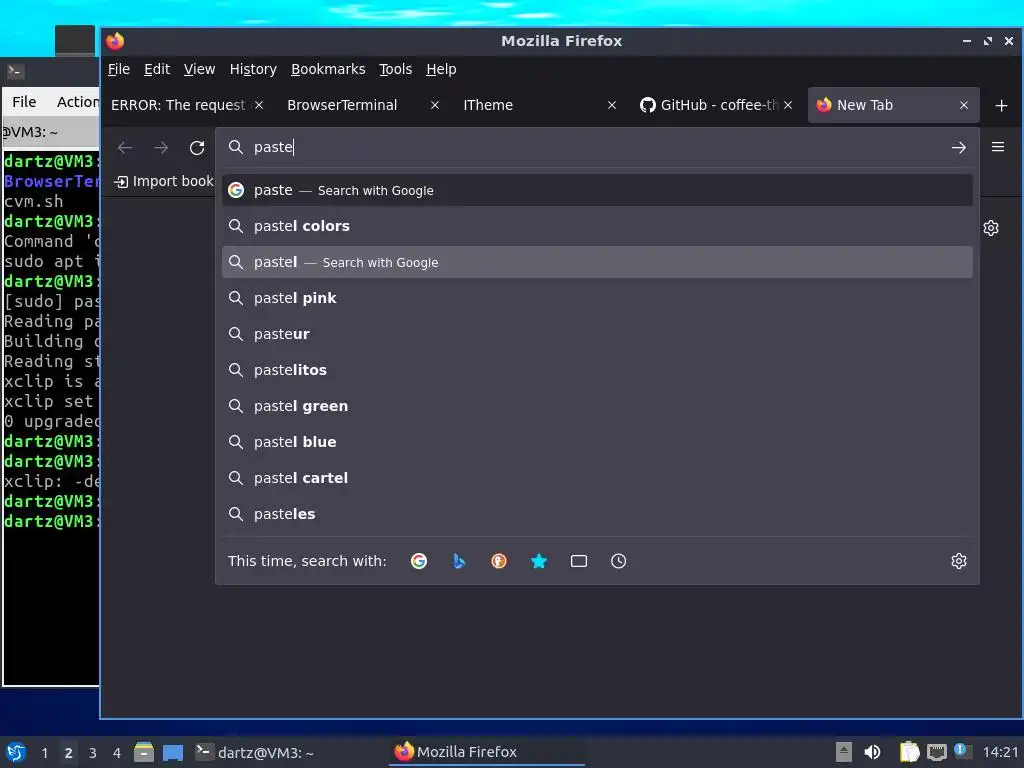Click the new tab page settings gear

(991, 228)
